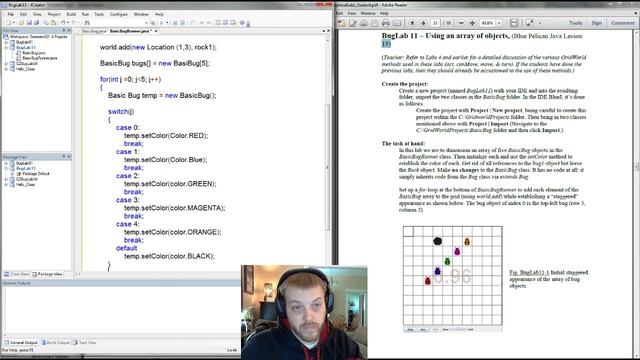Open the File menu in JCreator
640x360 pixels.
tap(11, 14)
